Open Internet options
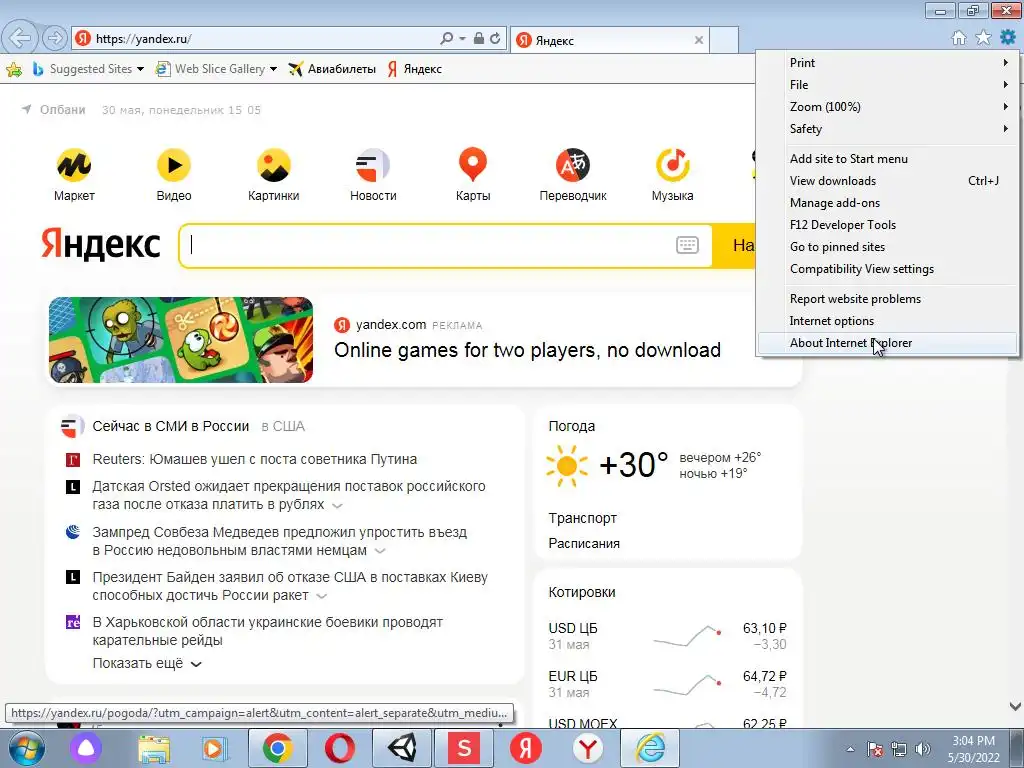Screen dimensions: 1024x768 pos(888,321)
